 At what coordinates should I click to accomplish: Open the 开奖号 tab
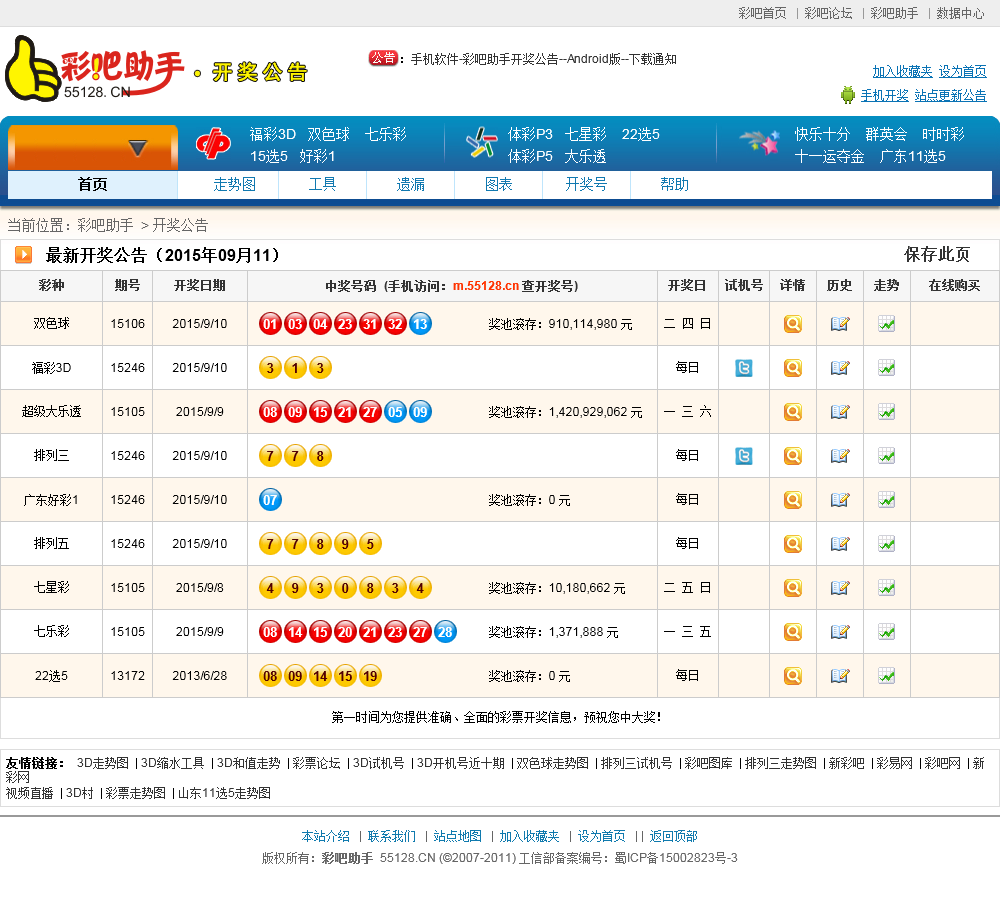point(585,185)
